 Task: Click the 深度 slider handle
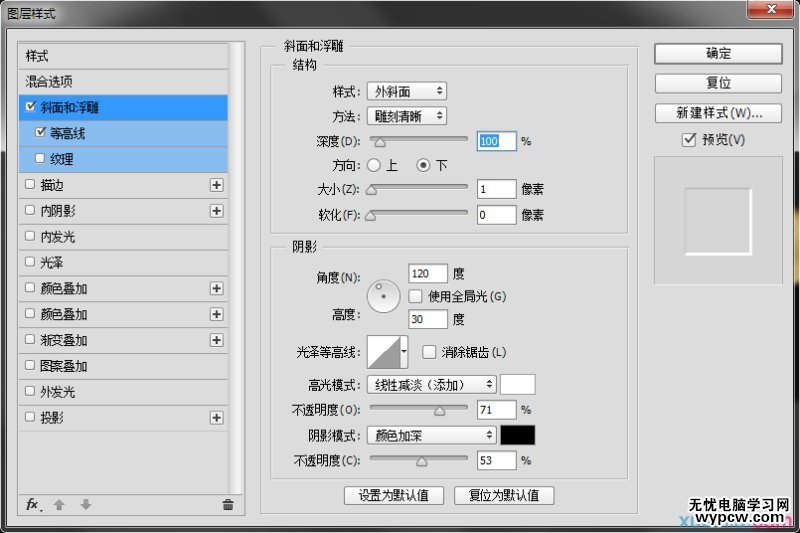[x=380, y=142]
